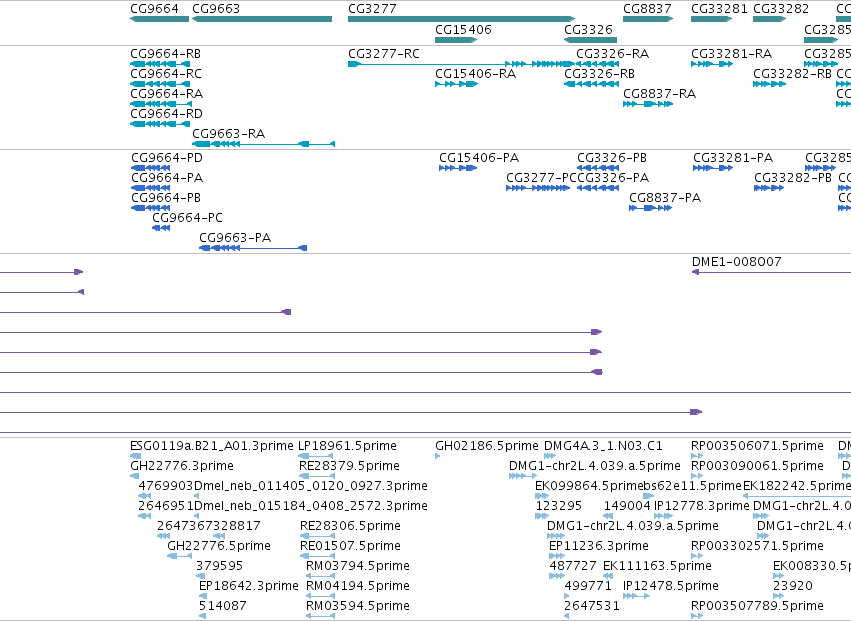Viewport: 851px width, 621px height.
Task: Click transcript CG33282-RB
Action: pos(770,84)
